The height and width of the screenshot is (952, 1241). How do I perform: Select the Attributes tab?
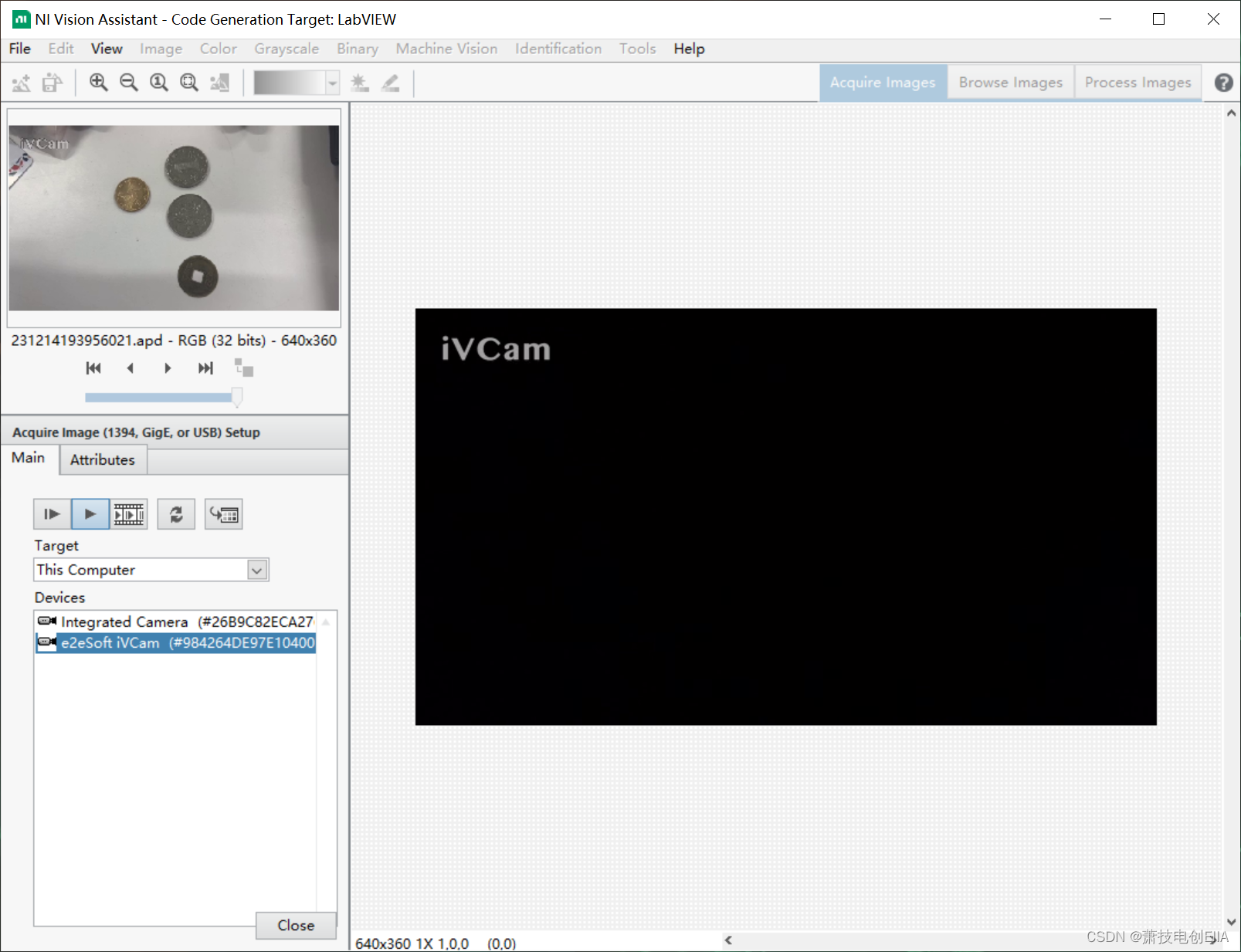click(103, 460)
